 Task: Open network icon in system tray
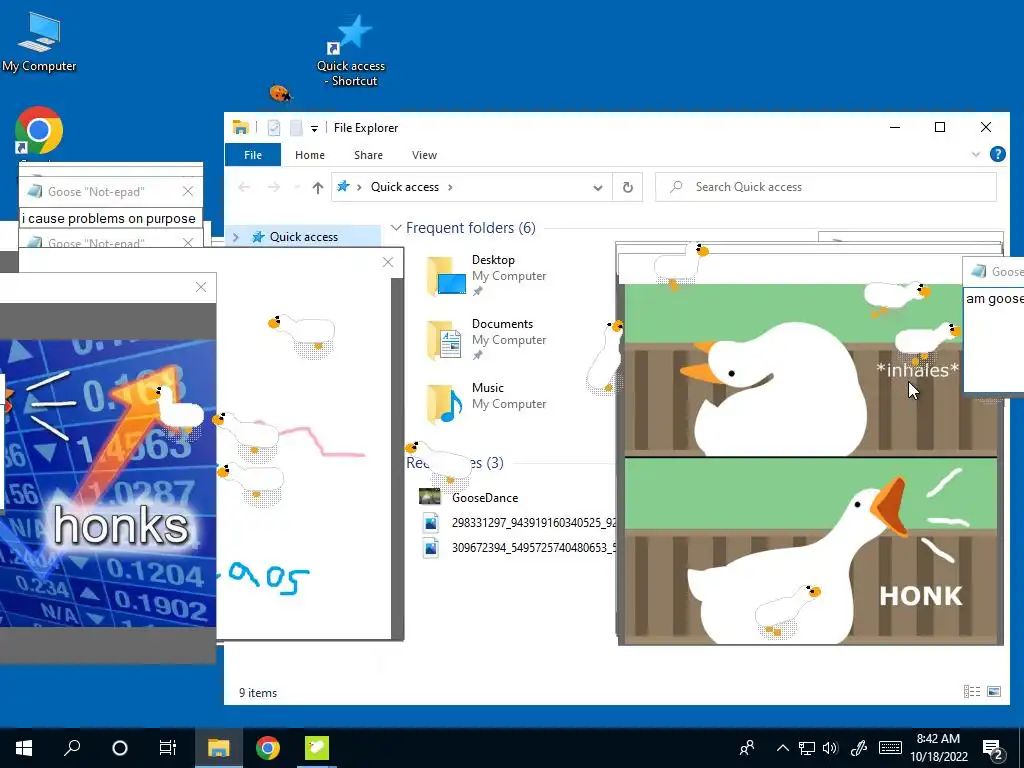click(807, 748)
